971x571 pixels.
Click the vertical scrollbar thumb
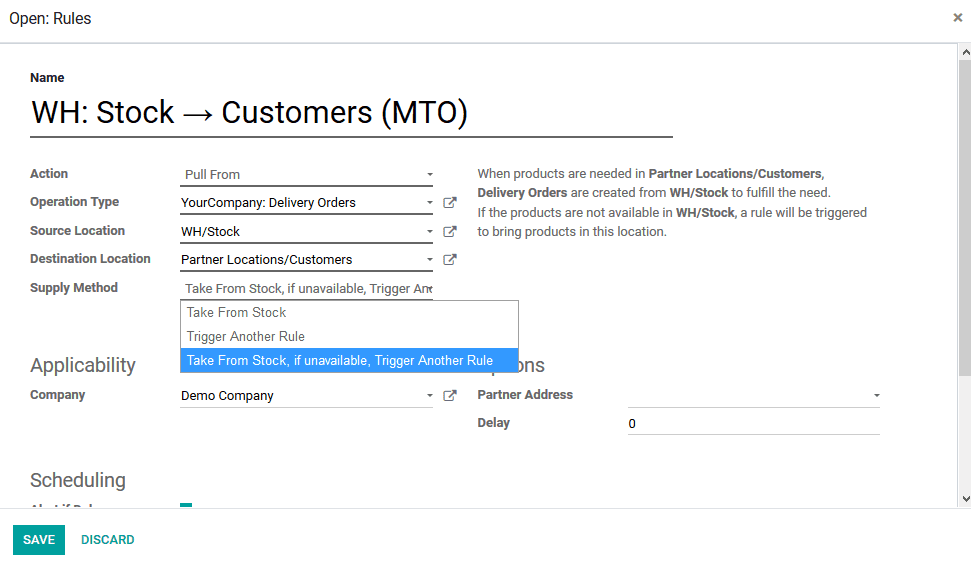pyautogui.click(x=965, y=218)
